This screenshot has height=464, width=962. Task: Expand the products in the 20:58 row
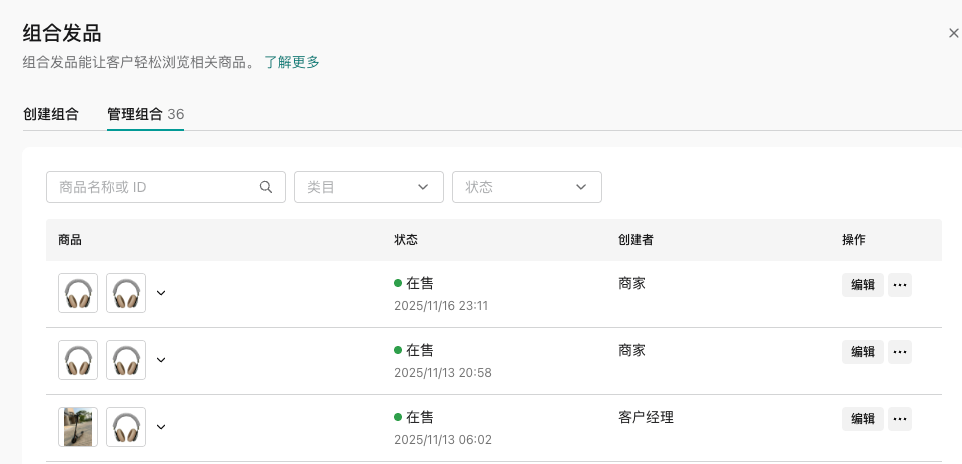pos(161,360)
